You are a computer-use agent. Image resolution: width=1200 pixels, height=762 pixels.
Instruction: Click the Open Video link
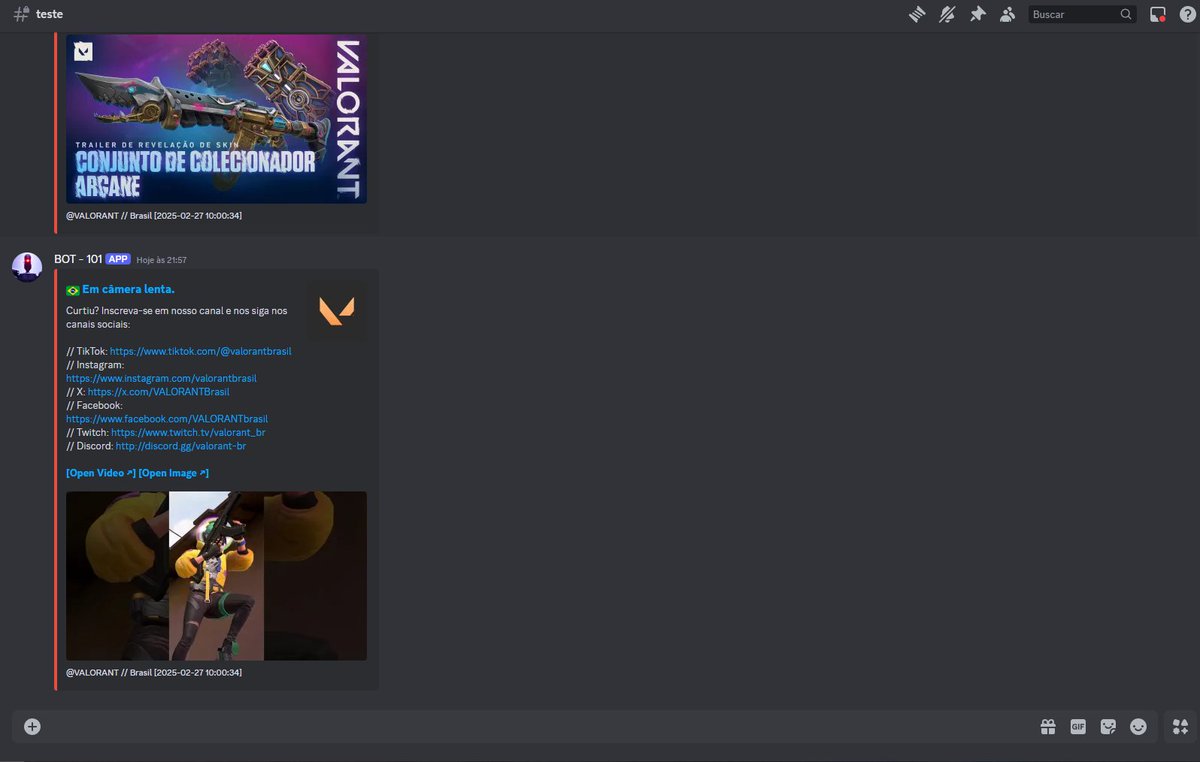pyautogui.click(x=101, y=473)
